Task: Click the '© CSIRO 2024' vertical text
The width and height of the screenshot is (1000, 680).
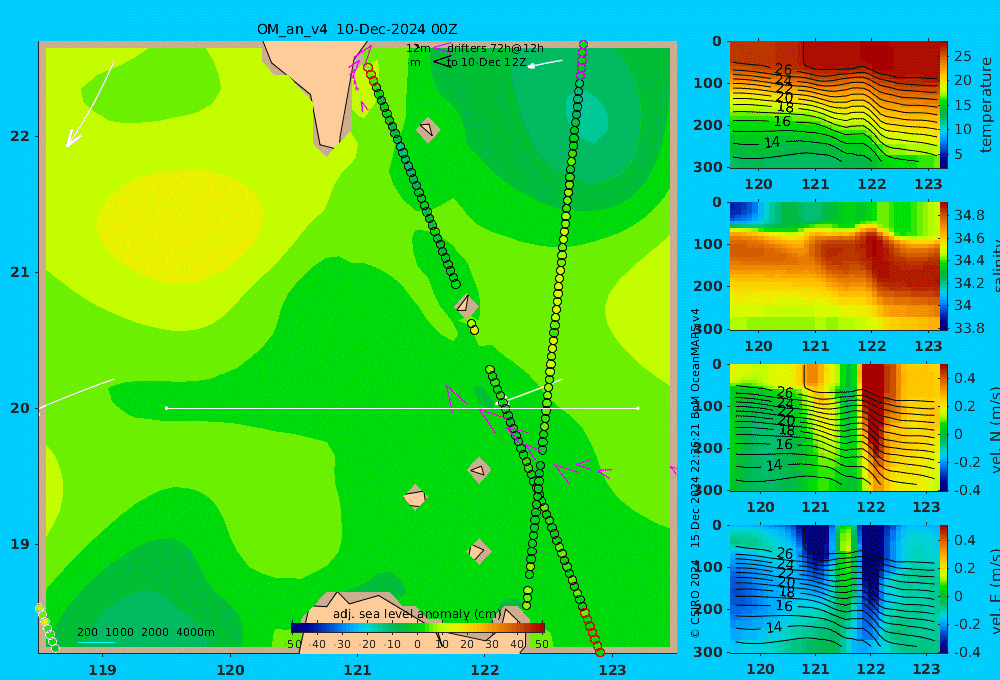Action: coord(695,599)
